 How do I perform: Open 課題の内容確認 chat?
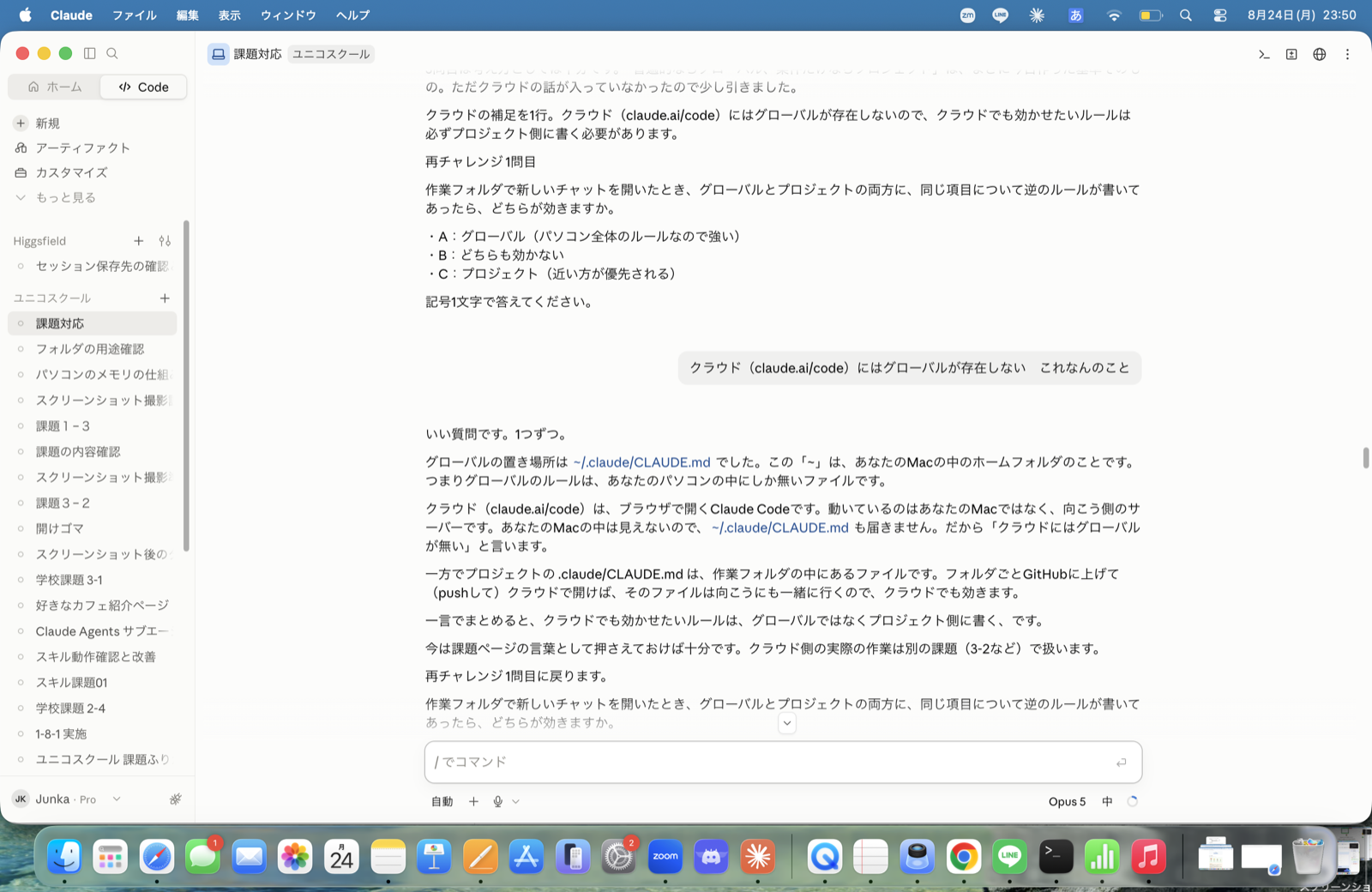[x=93, y=452]
